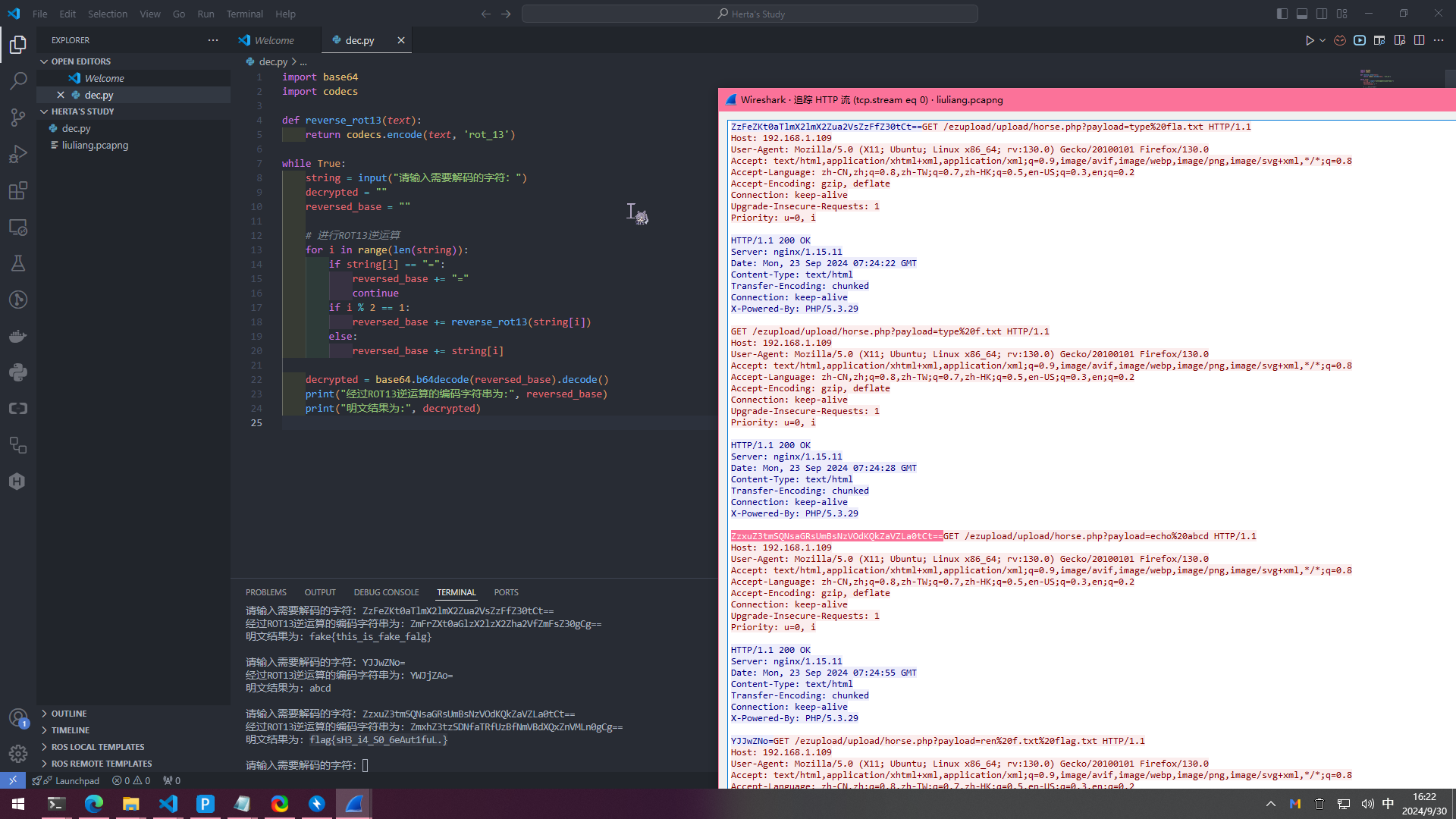Toggle primary side bar visibility

click(x=1282, y=14)
